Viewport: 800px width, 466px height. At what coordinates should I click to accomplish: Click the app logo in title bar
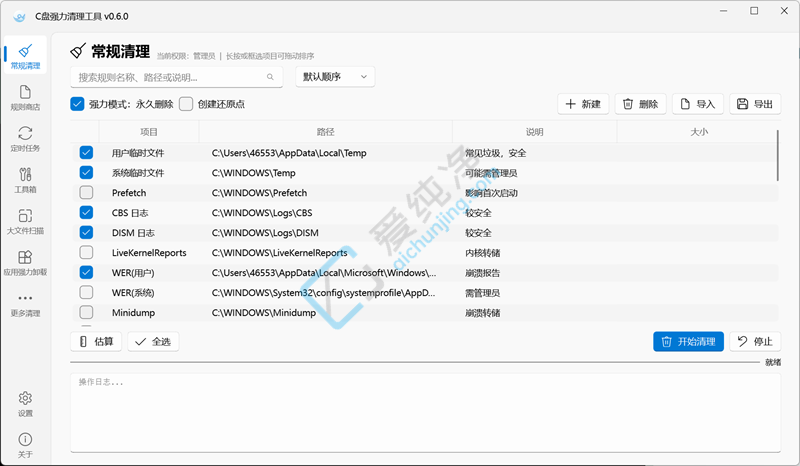(19, 16)
